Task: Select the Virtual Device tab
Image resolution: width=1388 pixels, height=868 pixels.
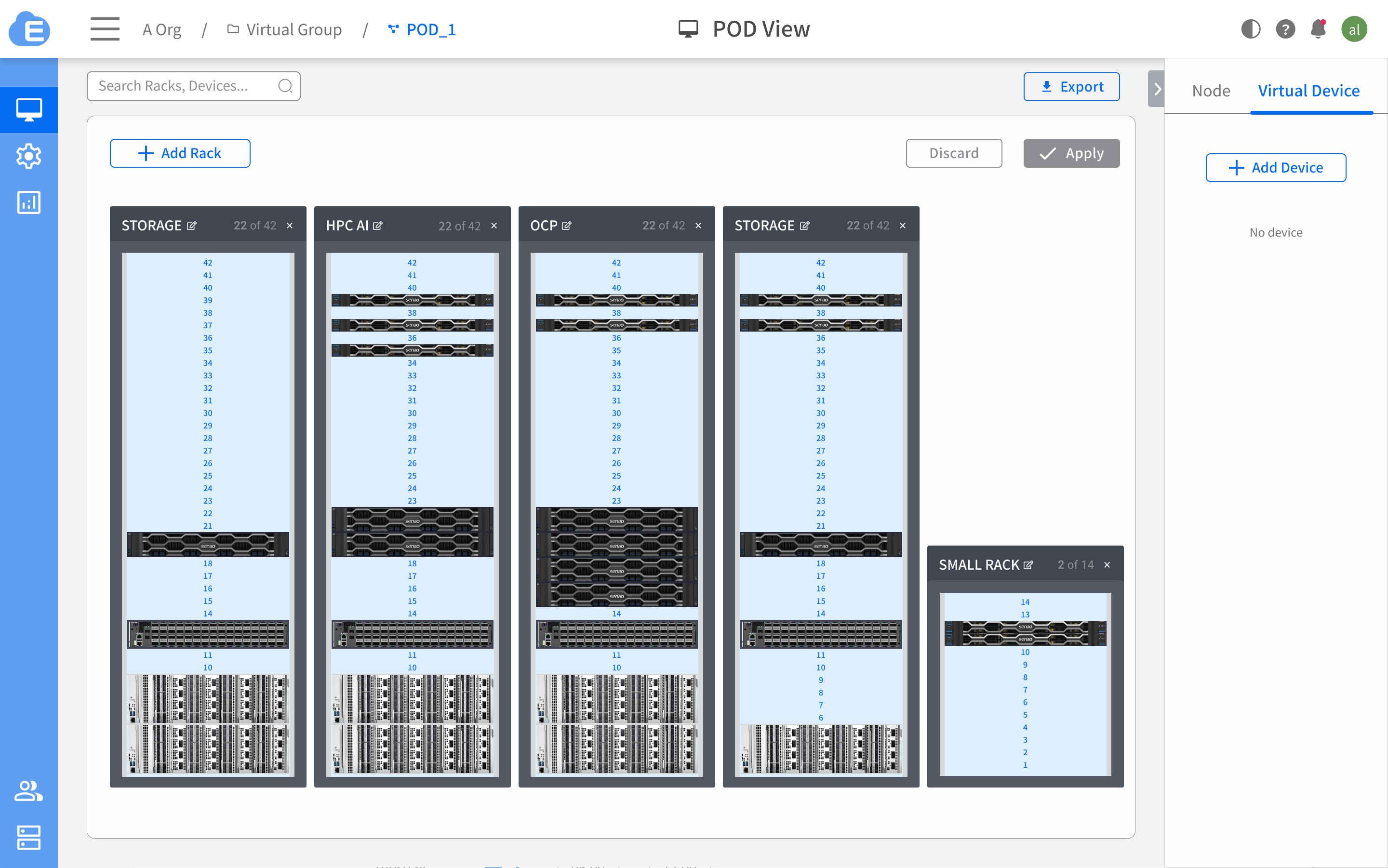Action: (1308, 91)
